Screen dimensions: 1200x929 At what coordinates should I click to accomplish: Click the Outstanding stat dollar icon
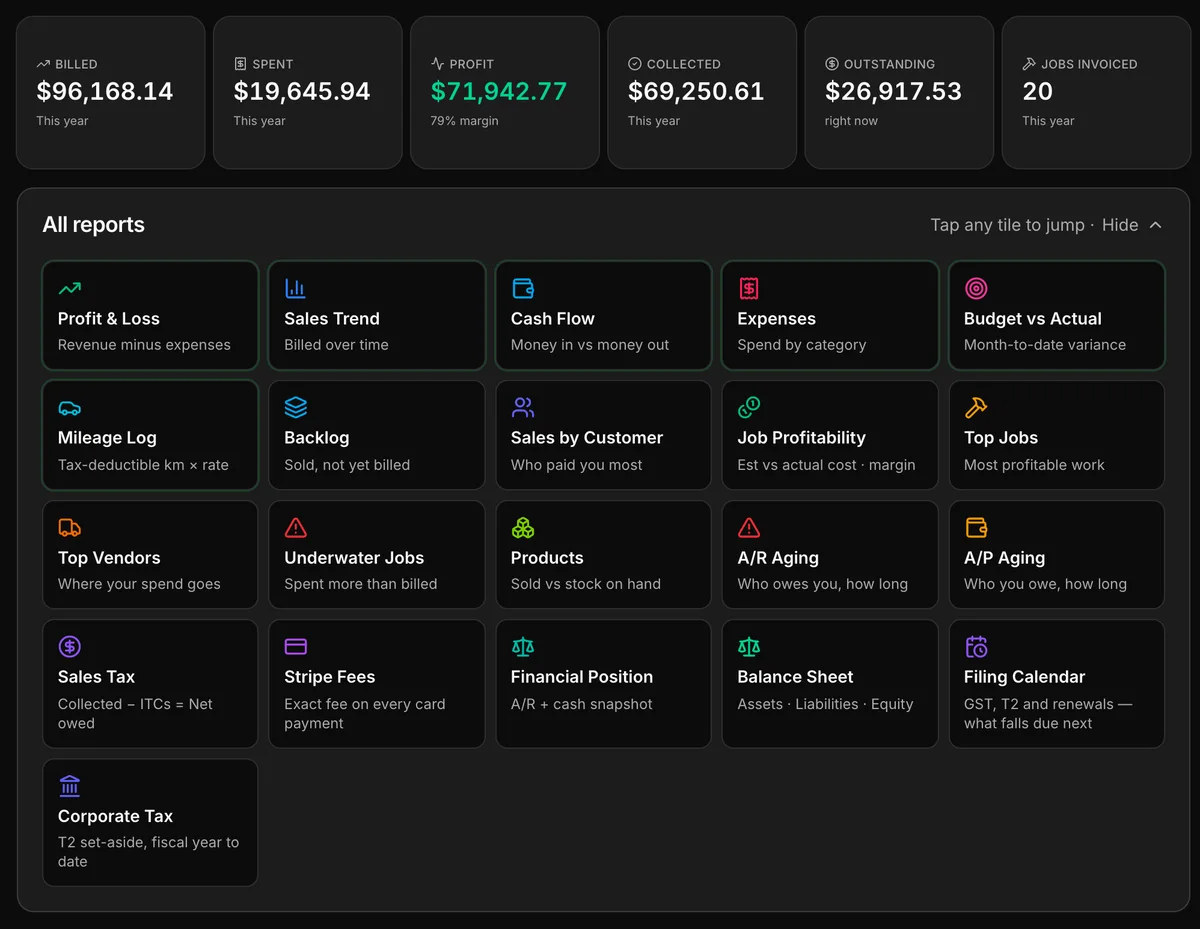pos(832,64)
